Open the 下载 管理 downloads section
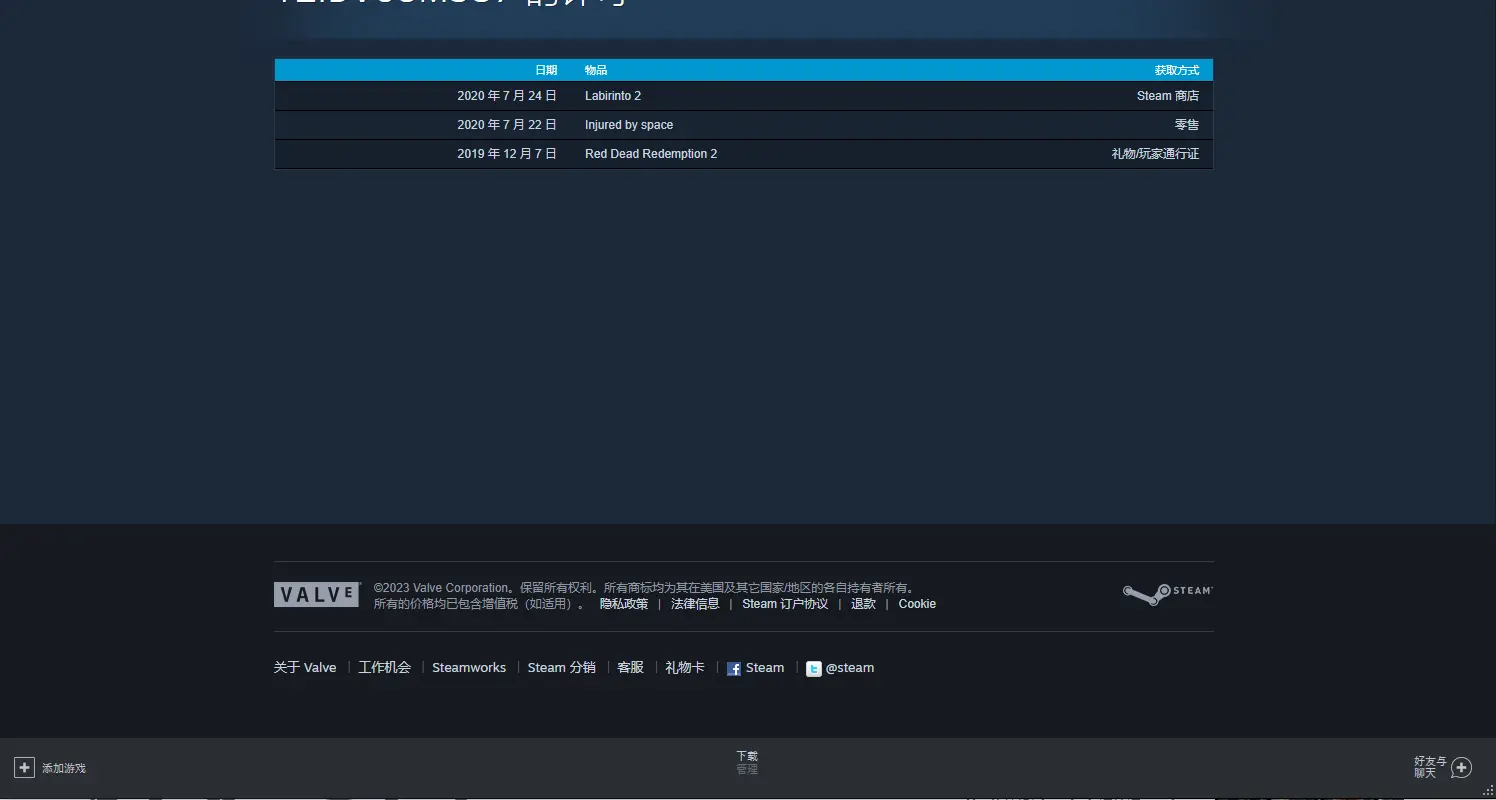 tap(747, 763)
